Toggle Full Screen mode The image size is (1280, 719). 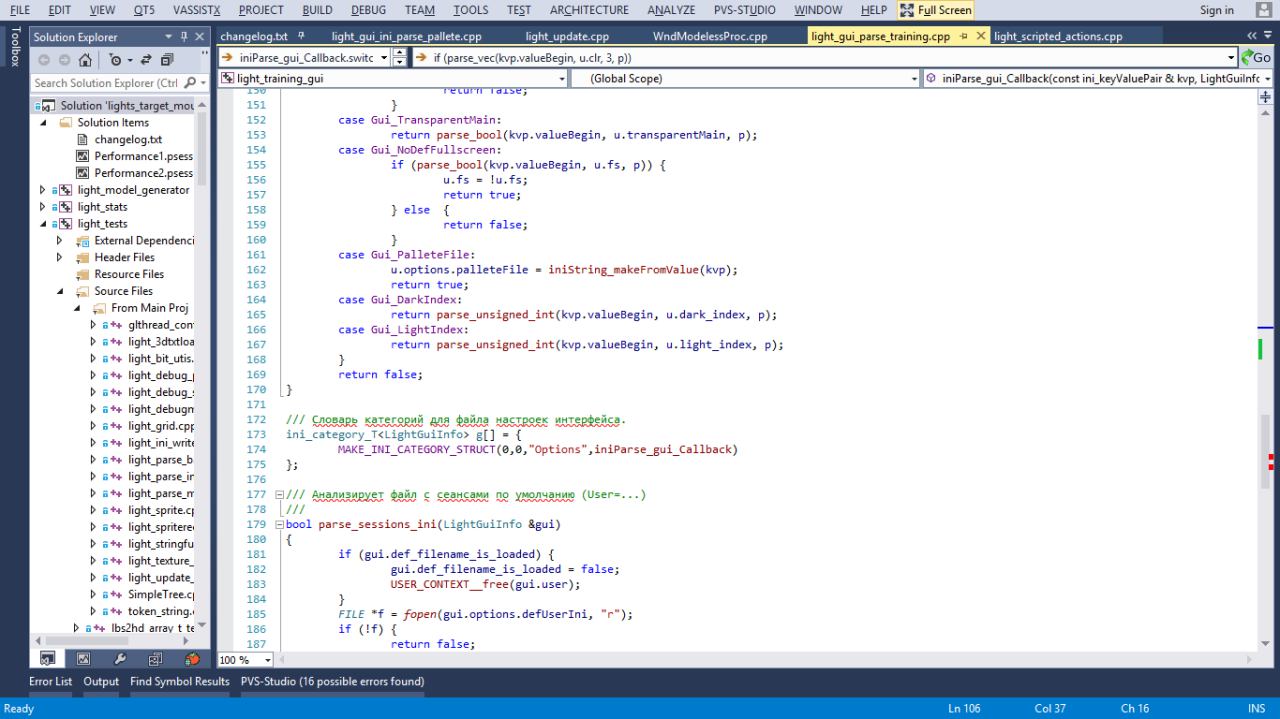pyautogui.click(x=936, y=10)
